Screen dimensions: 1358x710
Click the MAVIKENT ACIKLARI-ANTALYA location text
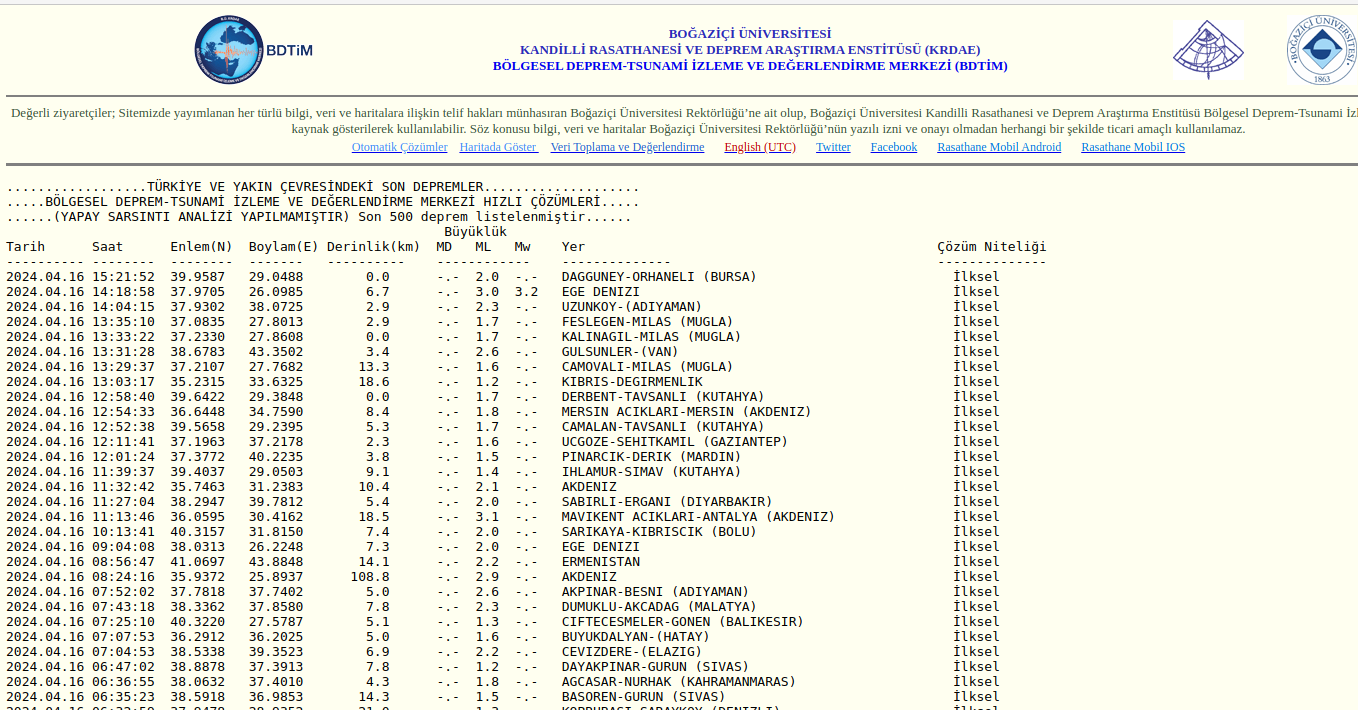coord(698,517)
